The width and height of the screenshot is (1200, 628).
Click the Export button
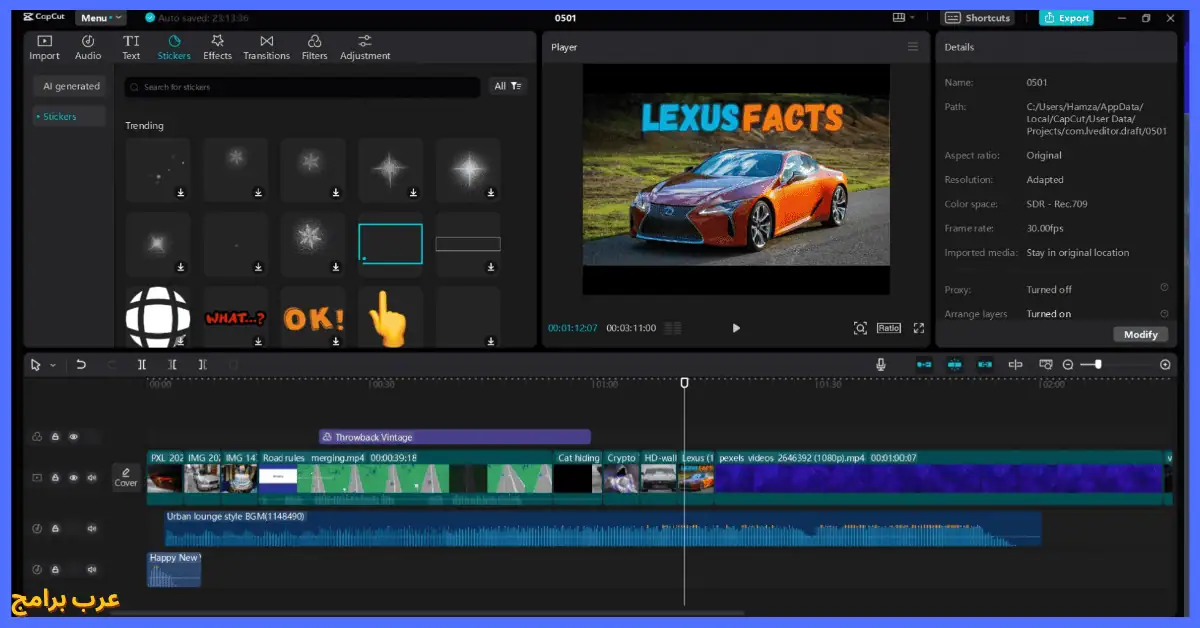1066,18
